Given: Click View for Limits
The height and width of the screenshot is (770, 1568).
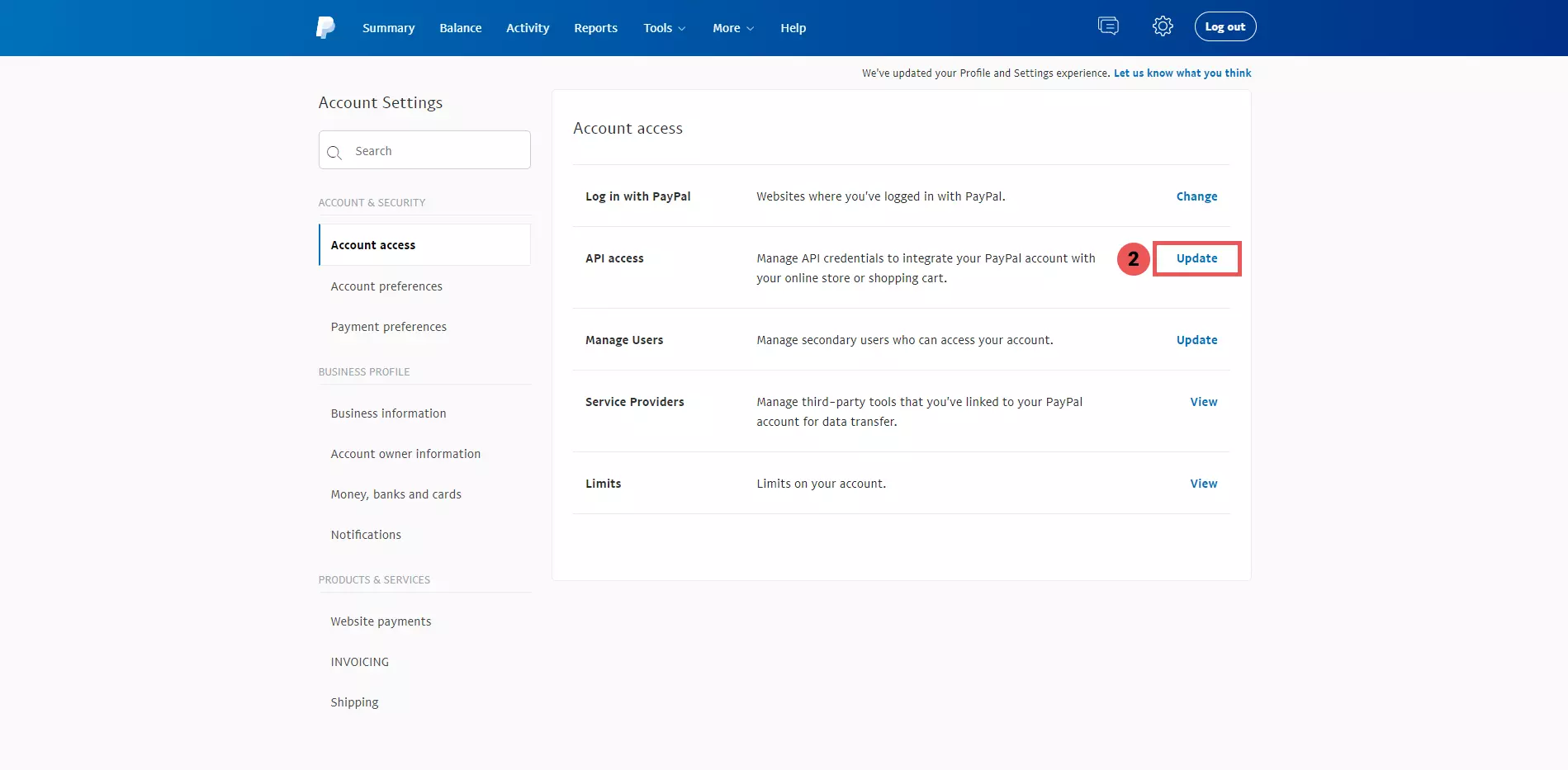Looking at the screenshot, I should coord(1204,484).
